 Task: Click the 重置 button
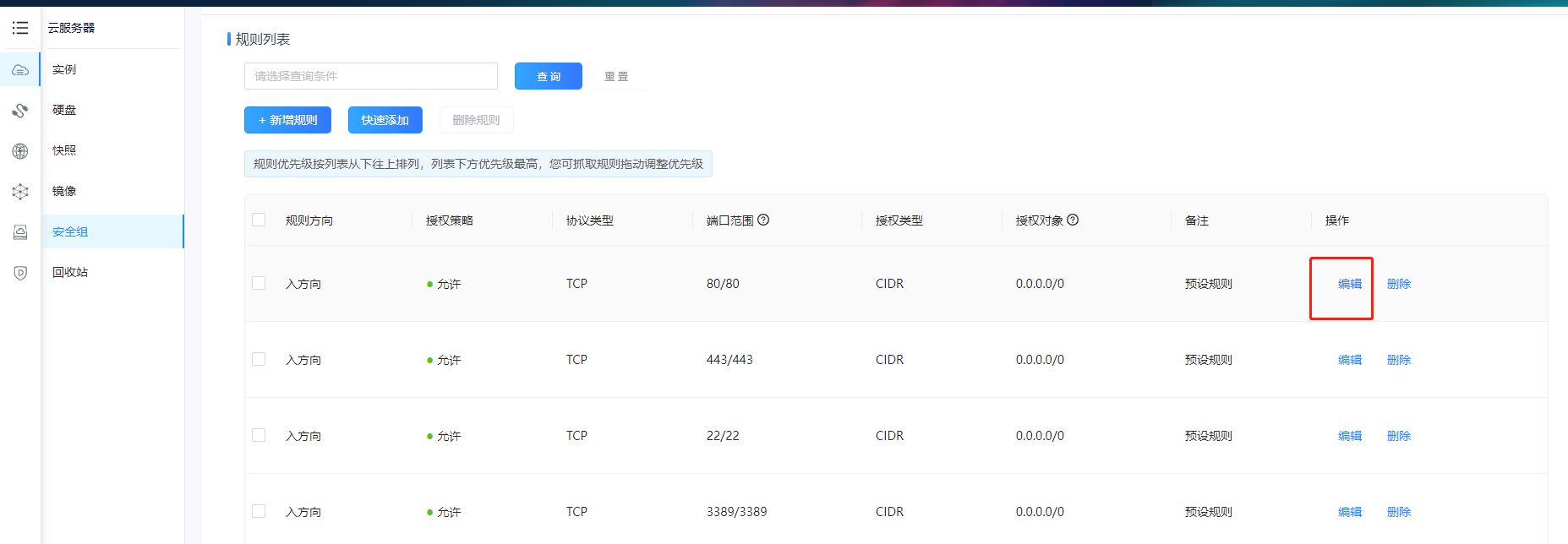pos(616,76)
